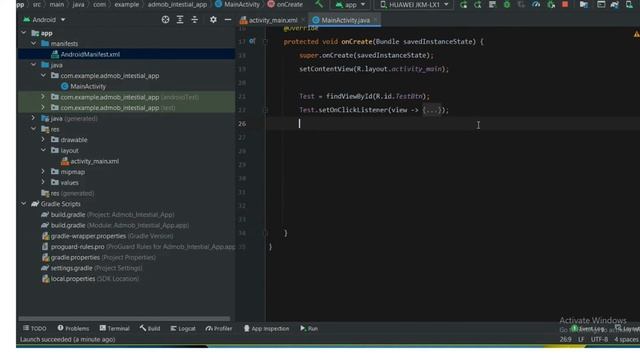Click Expand All in project panel header
The height and width of the screenshot is (360, 640).
[x=180, y=20]
